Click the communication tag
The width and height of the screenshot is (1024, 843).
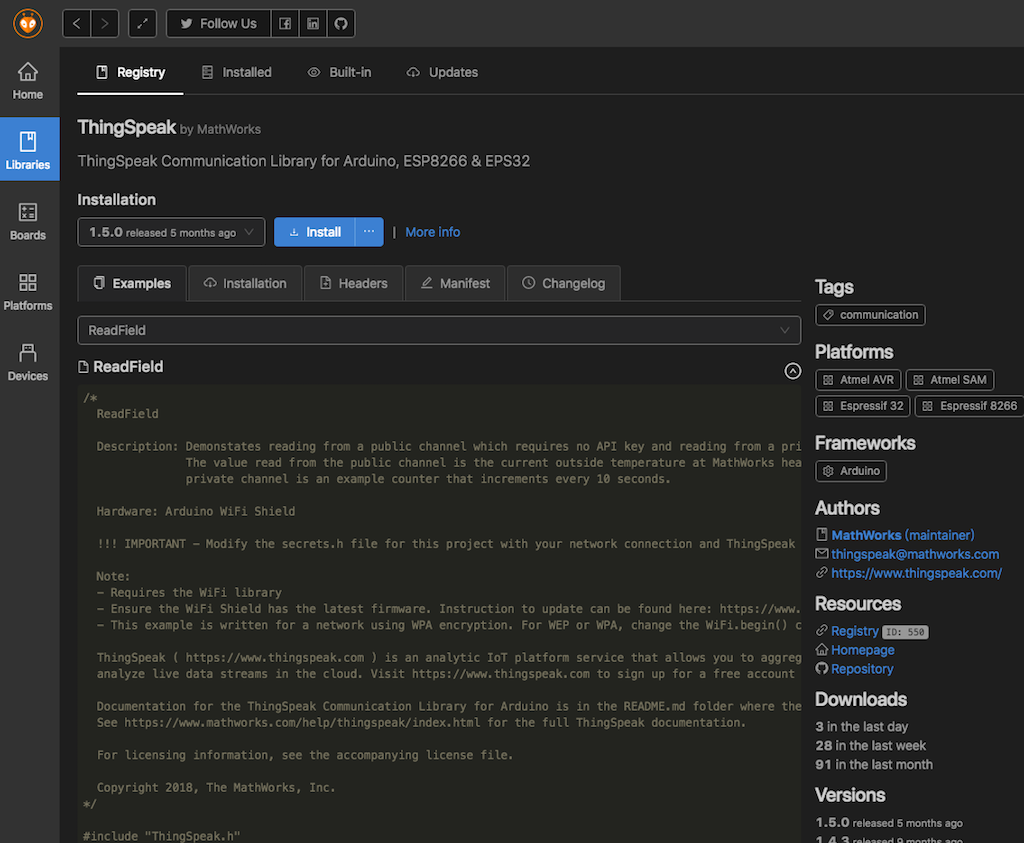(x=870, y=315)
